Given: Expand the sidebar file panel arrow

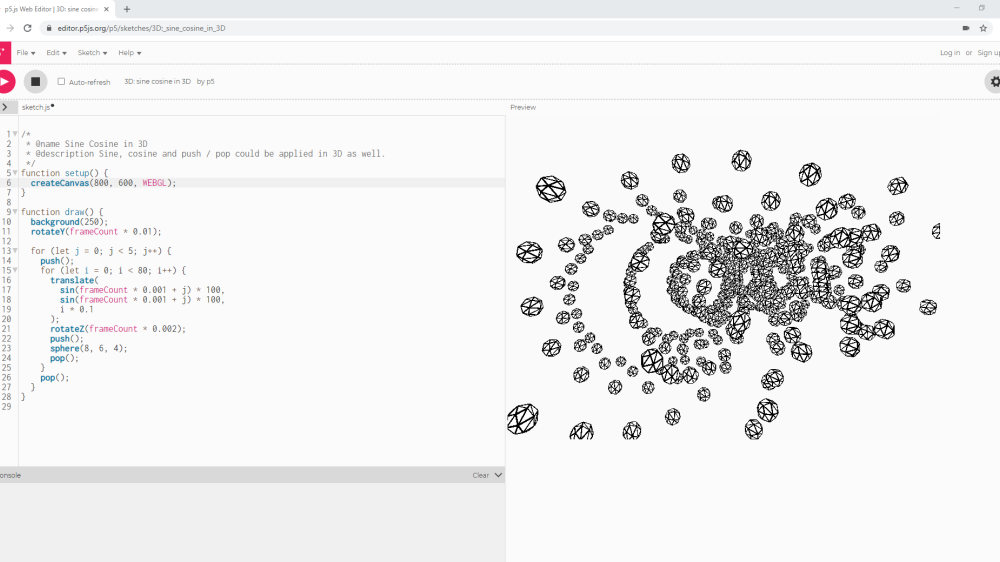Looking at the screenshot, I should tap(5, 107).
